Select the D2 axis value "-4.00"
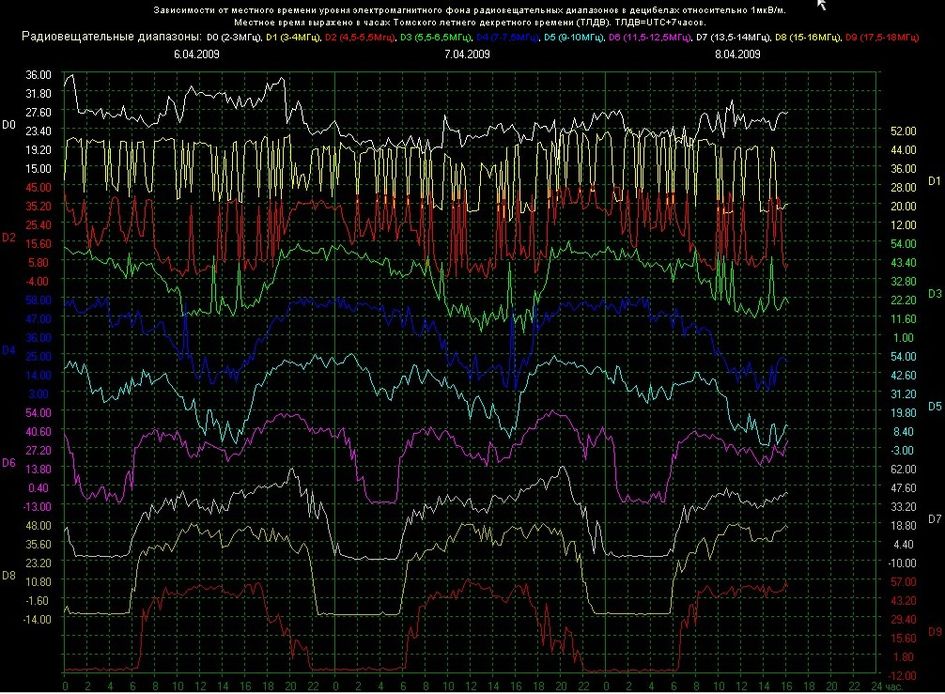Viewport: 945px width, 694px height. pyautogui.click(x=37, y=281)
